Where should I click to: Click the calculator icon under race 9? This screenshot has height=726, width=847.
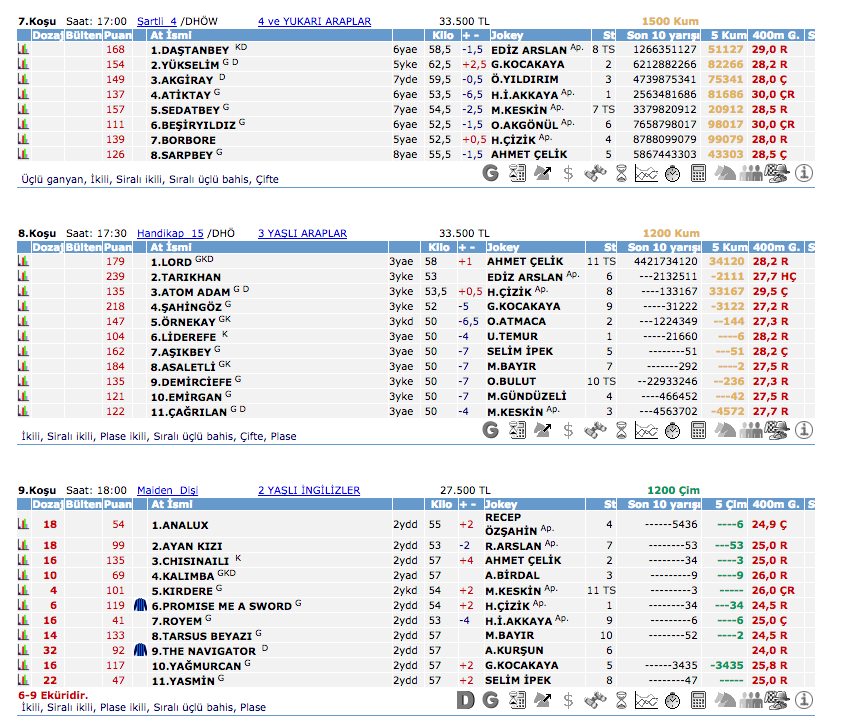pos(698,700)
